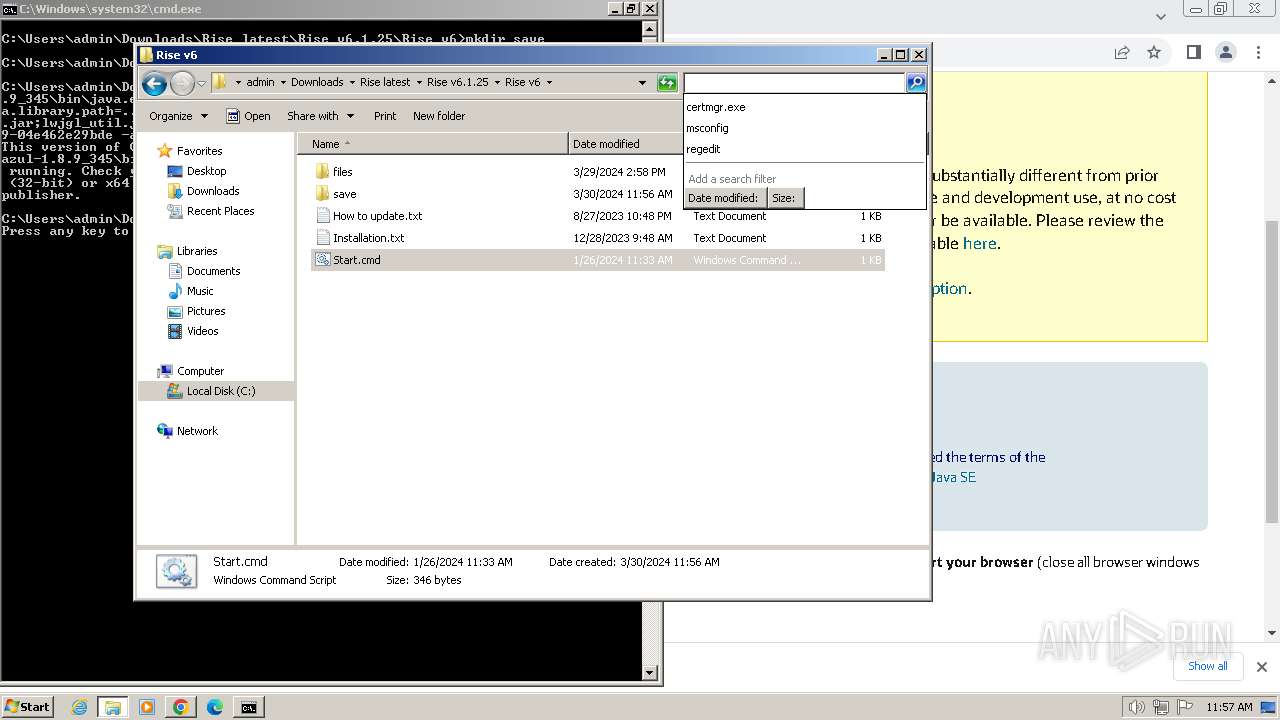The height and width of the screenshot is (720, 1280).
Task: Select the Start.cmd script icon
Action: click(322, 260)
